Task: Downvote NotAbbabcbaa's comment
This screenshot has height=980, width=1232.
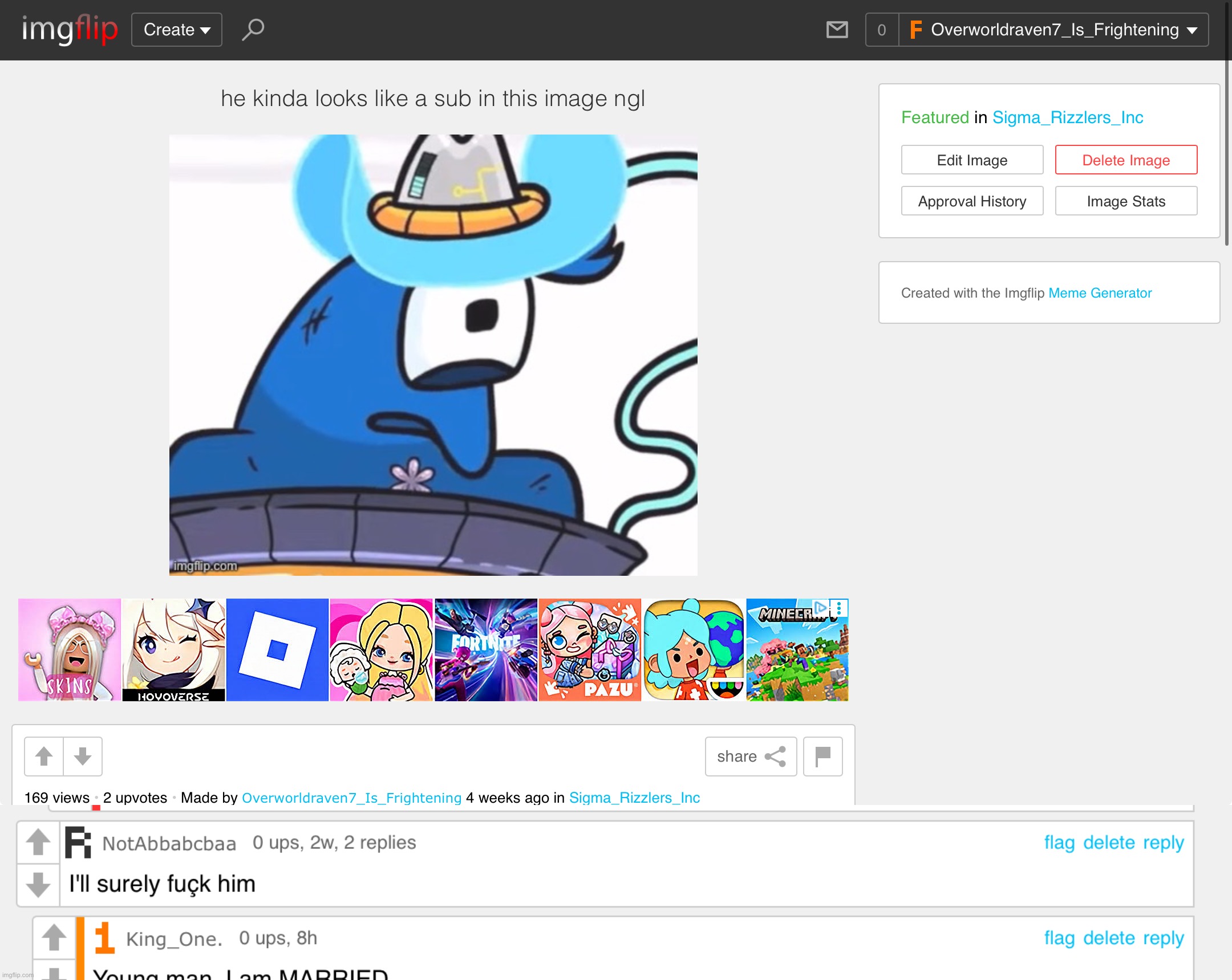Action: (38, 885)
